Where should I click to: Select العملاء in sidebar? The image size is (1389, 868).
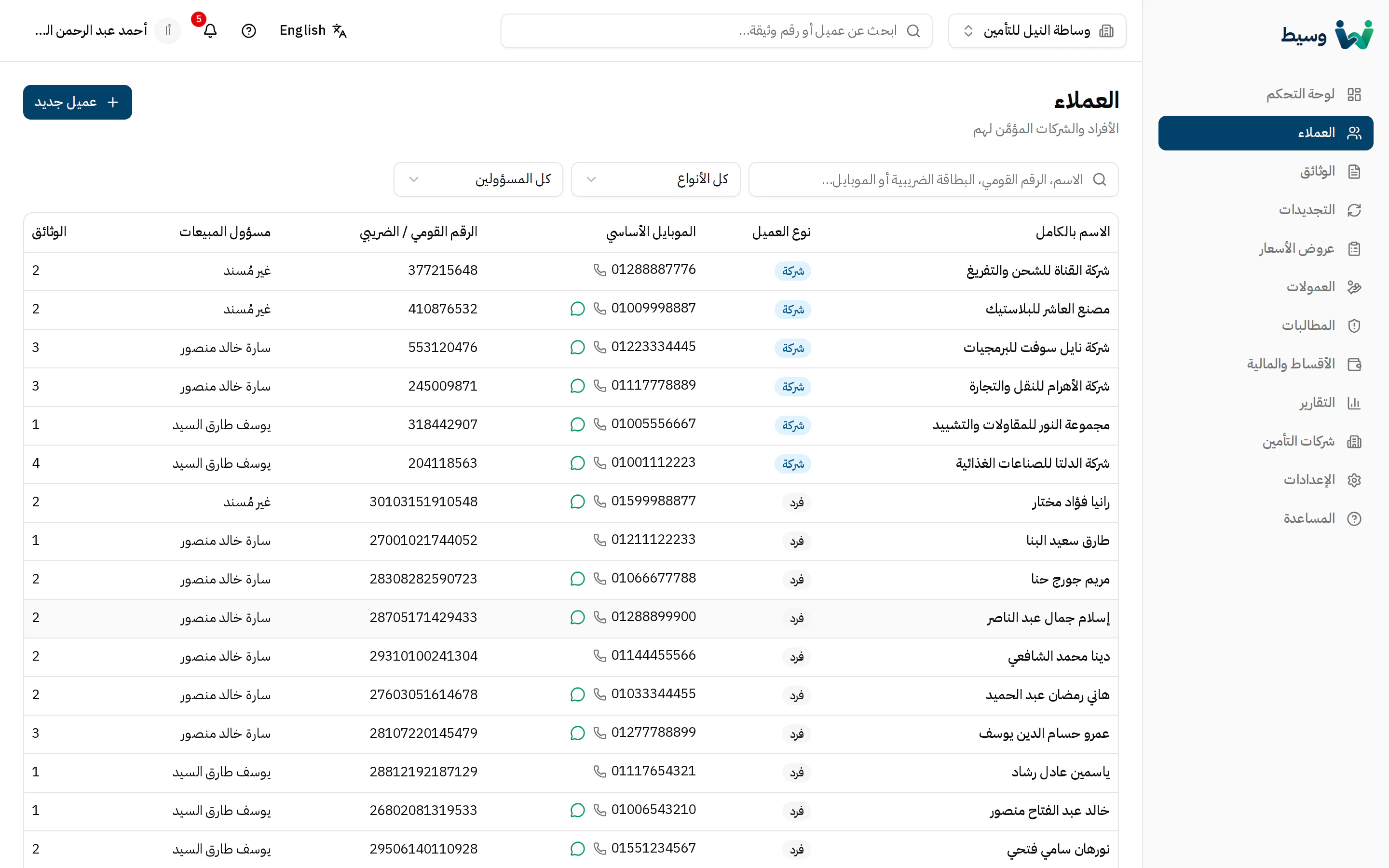(1266, 133)
